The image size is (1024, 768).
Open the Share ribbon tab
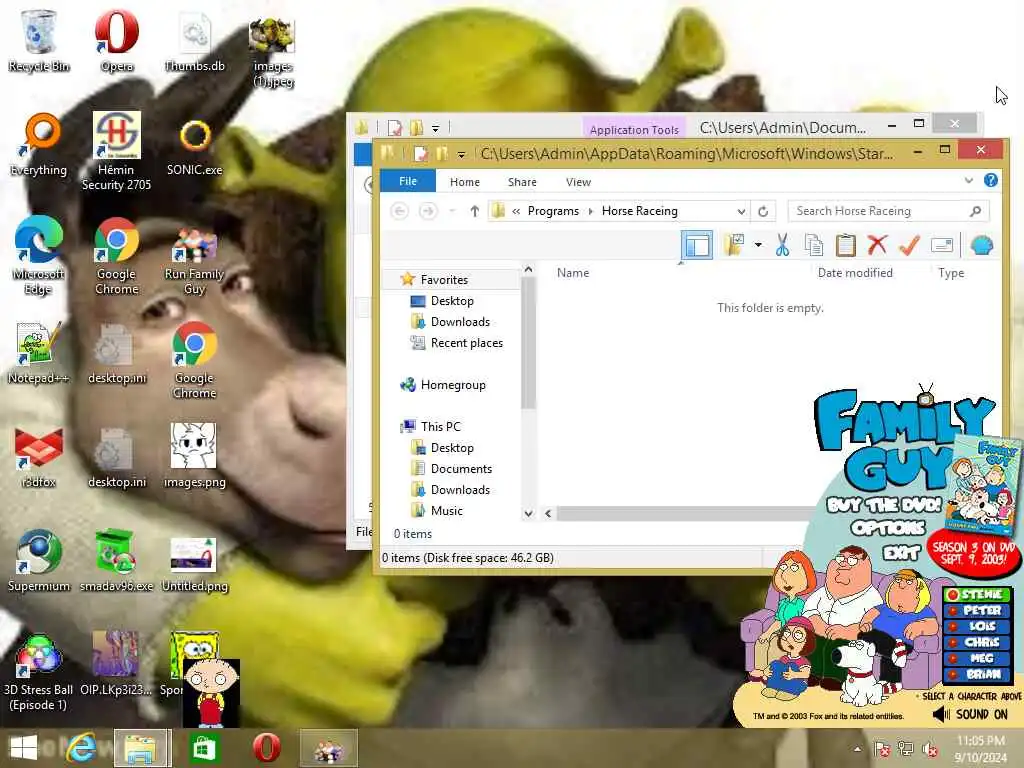click(522, 182)
